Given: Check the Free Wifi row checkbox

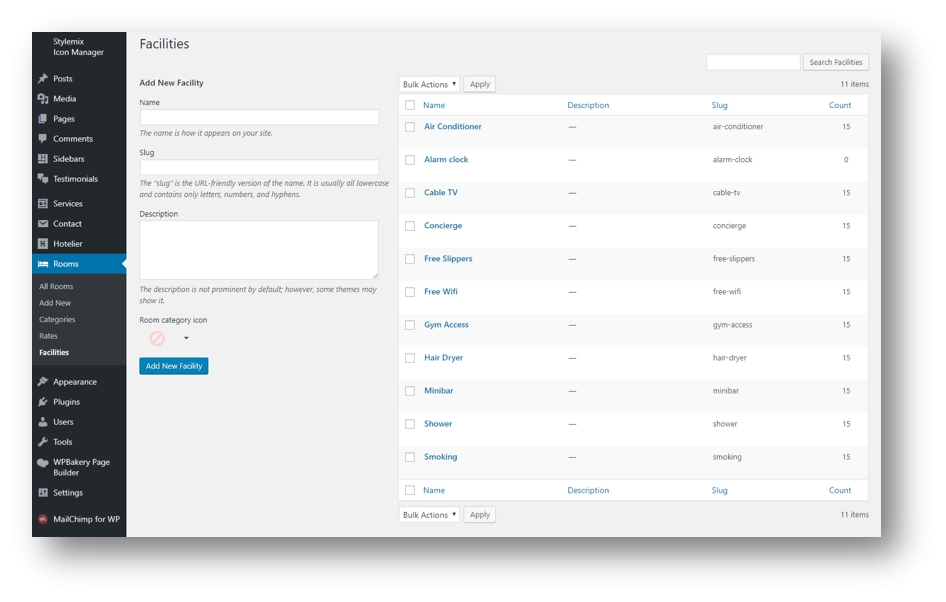Looking at the screenshot, I should (x=410, y=292).
